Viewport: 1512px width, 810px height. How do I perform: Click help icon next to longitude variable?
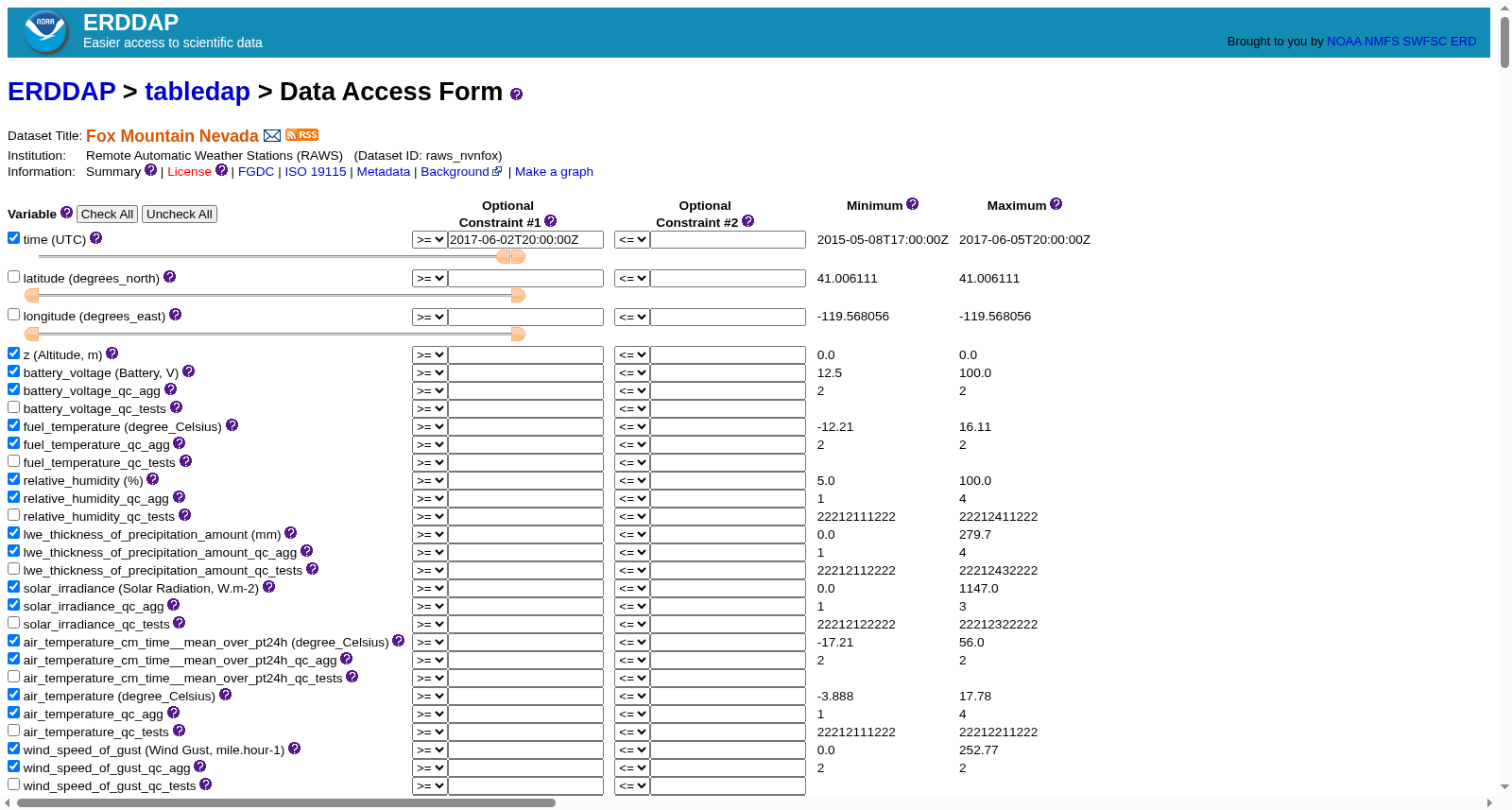pyautogui.click(x=175, y=315)
